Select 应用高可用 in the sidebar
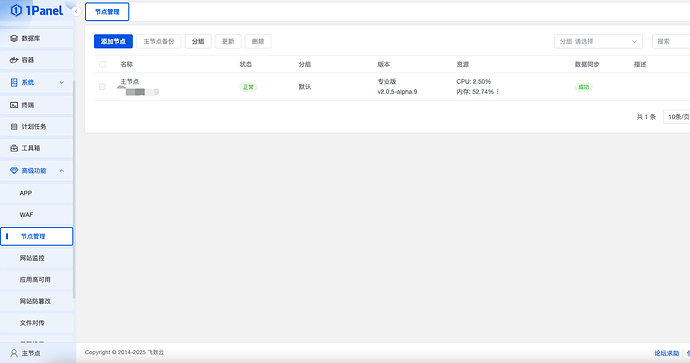690x363 pixels. [x=37, y=279]
